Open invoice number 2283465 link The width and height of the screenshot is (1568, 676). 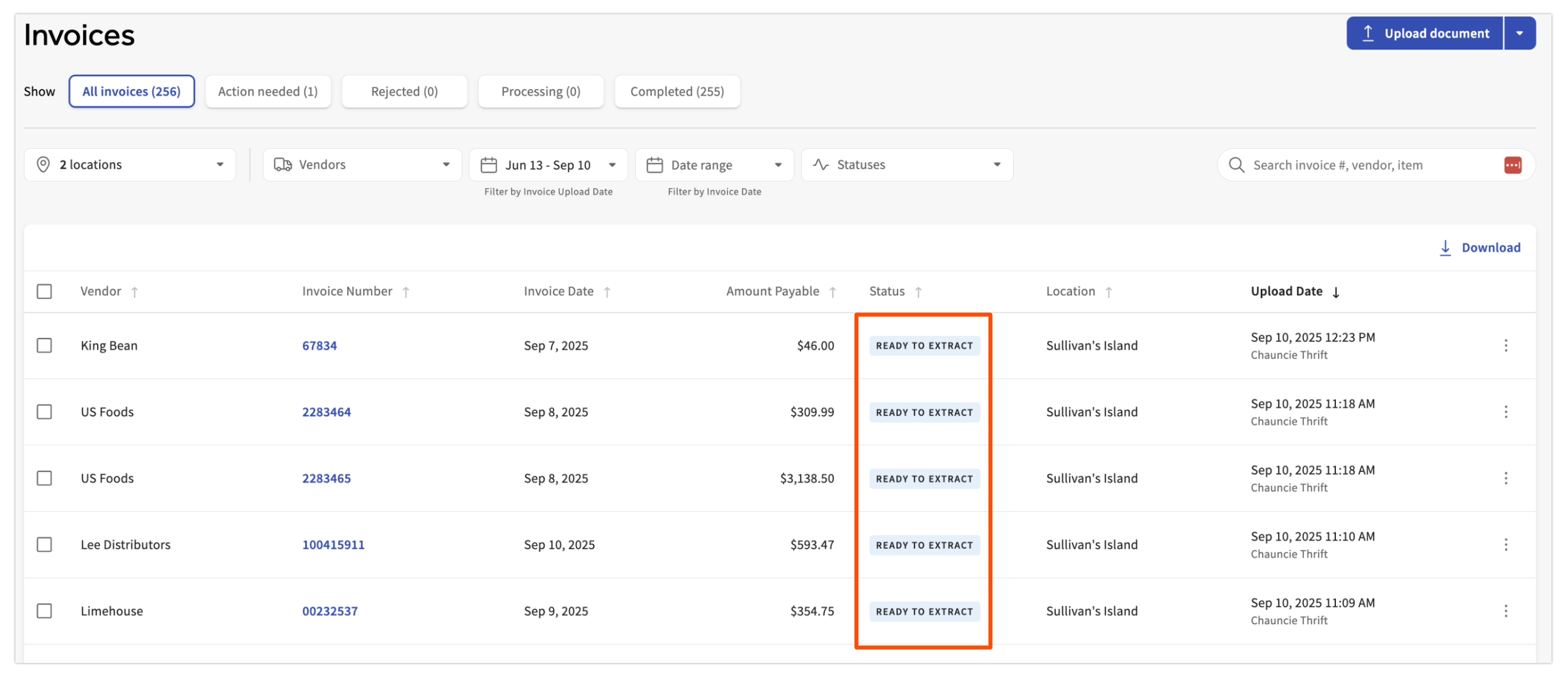(326, 478)
